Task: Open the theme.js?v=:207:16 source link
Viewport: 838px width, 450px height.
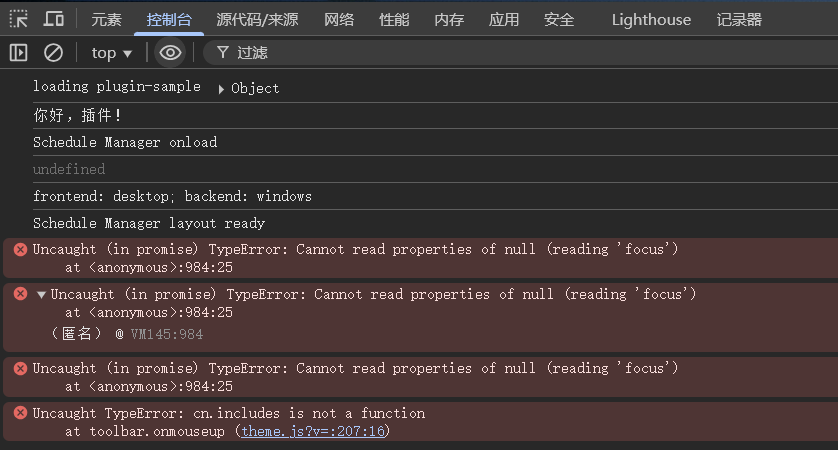Action: [313, 431]
